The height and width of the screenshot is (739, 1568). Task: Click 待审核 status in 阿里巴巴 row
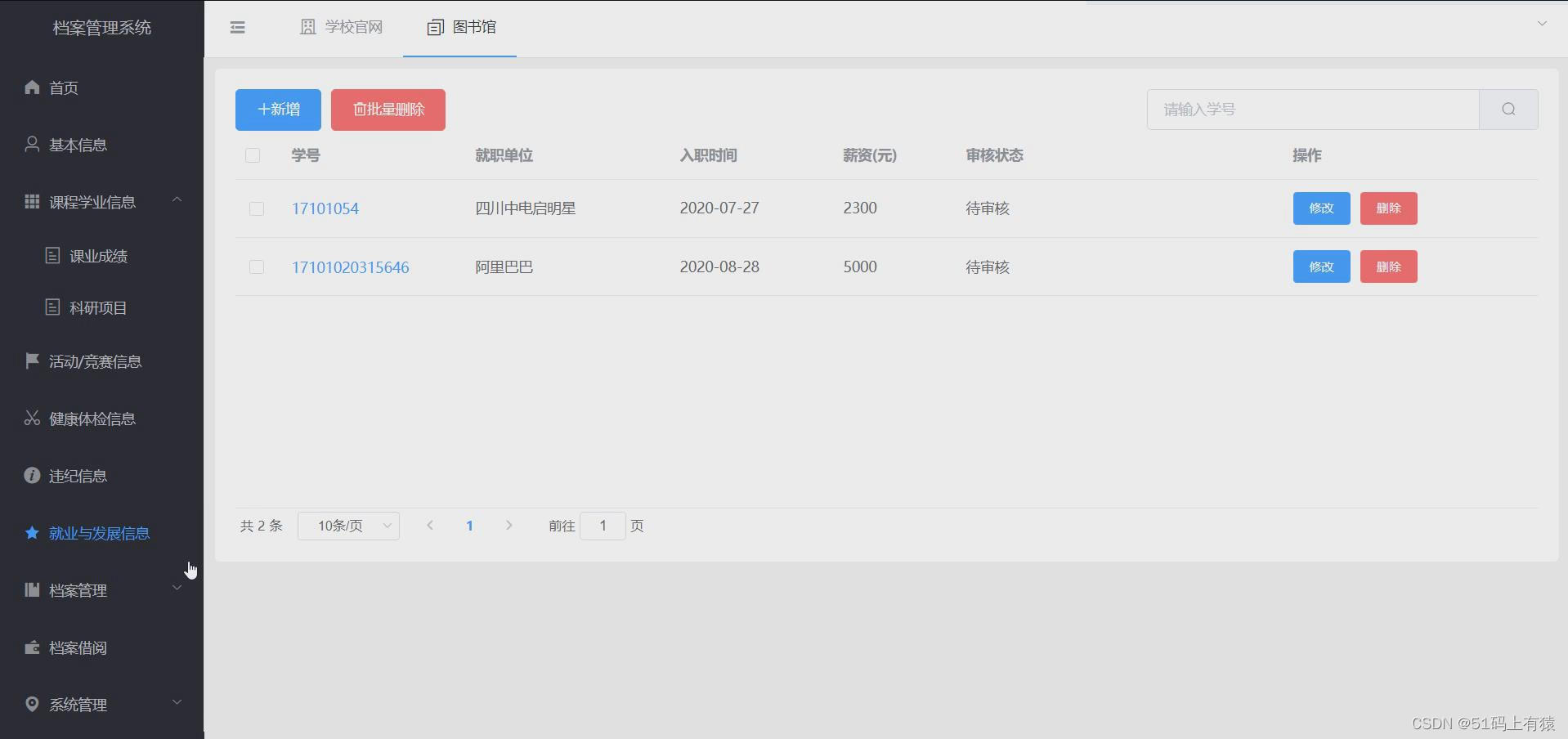(988, 267)
